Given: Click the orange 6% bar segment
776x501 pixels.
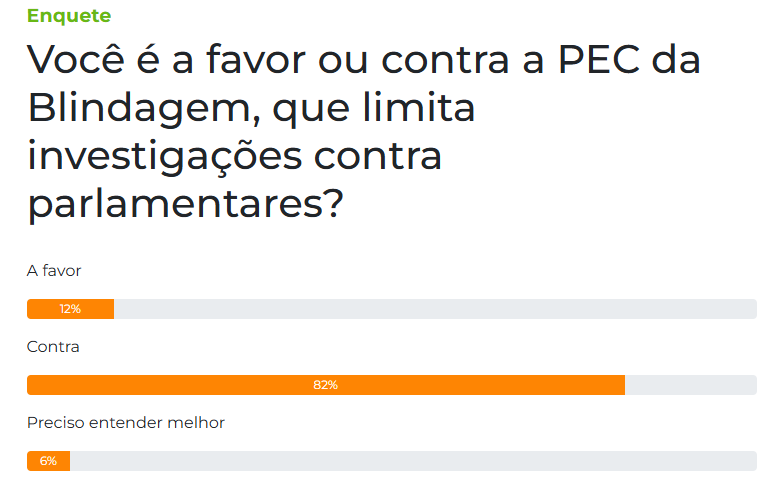Looking at the screenshot, I should [48, 461].
